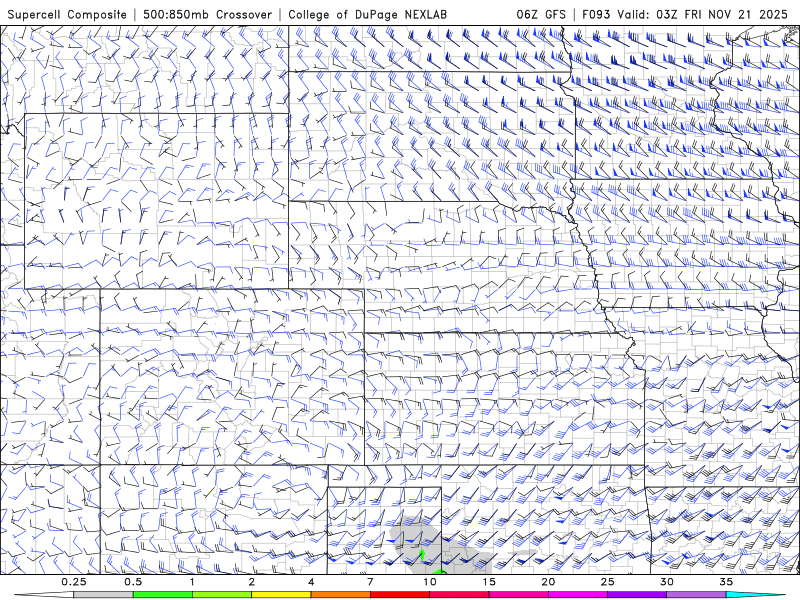Select the yellow-green color bar segment after 1
The image size is (800, 600).
click(222, 595)
